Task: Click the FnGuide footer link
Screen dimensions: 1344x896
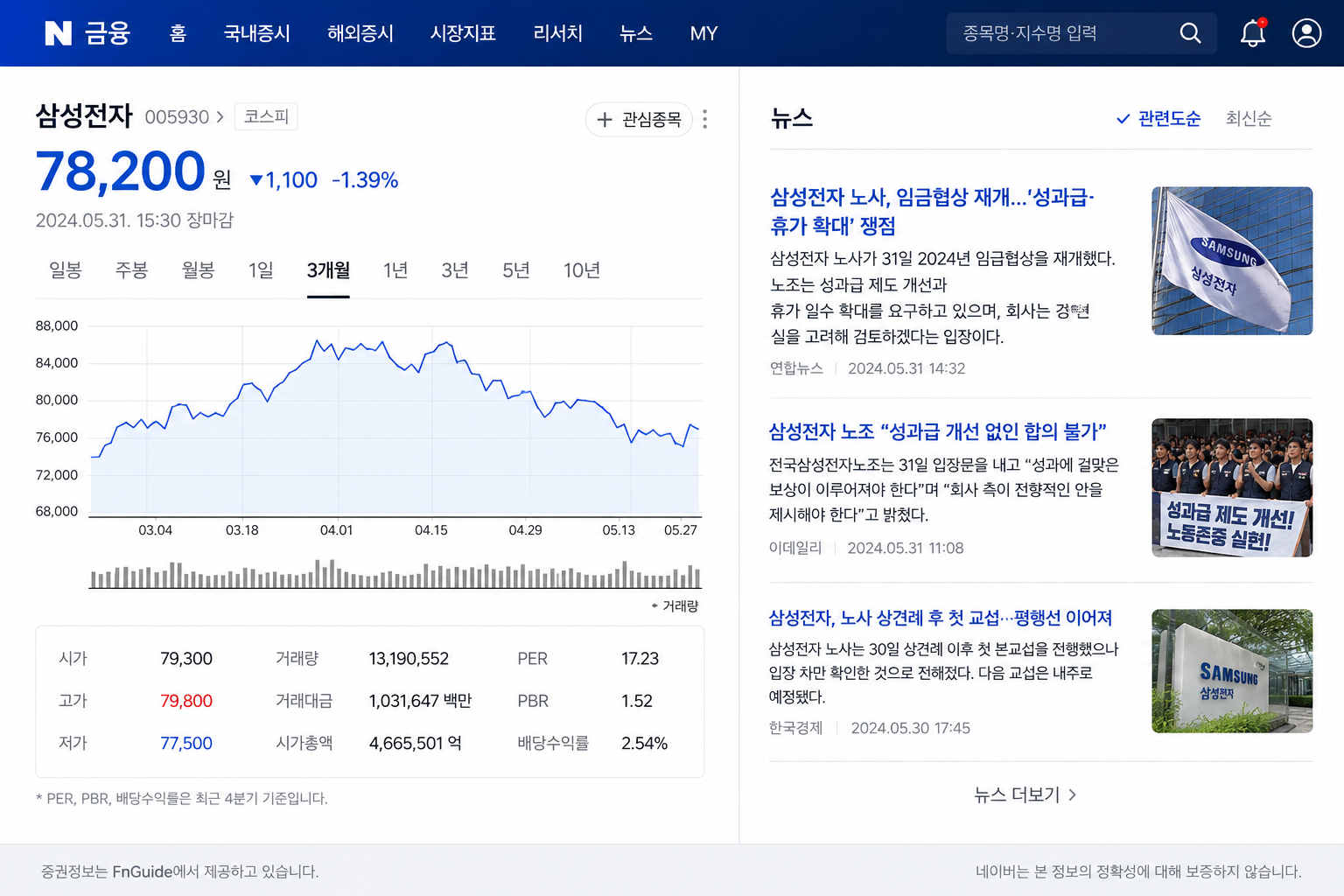Action: (x=143, y=871)
